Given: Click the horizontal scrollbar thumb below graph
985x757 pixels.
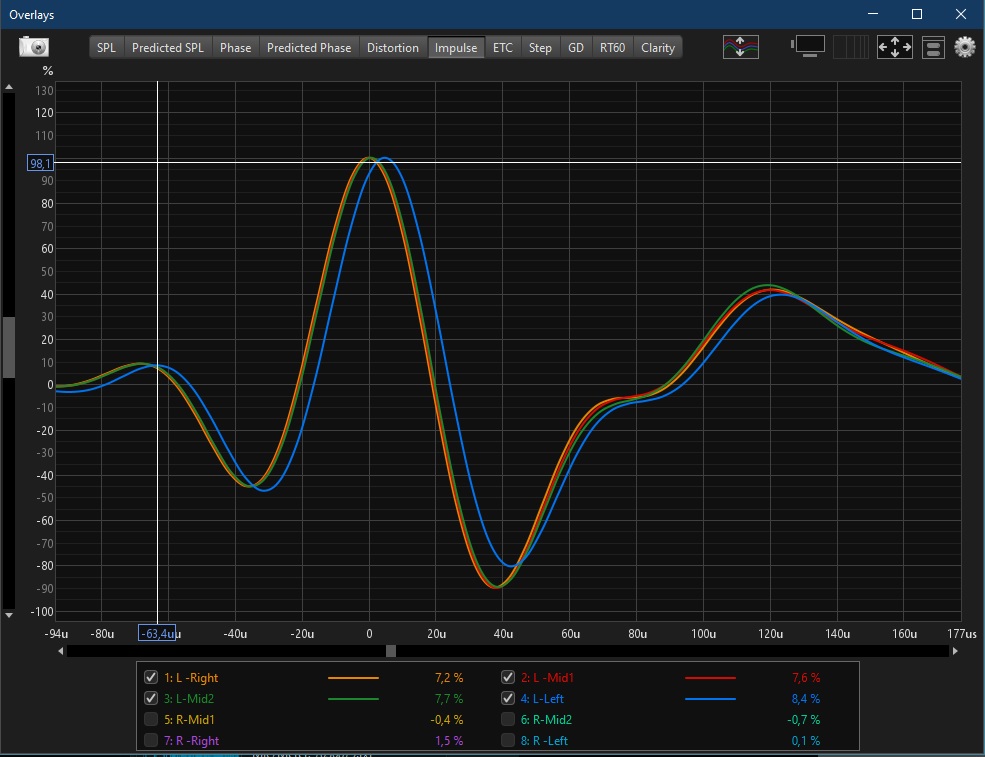Looking at the screenshot, I should (391, 651).
